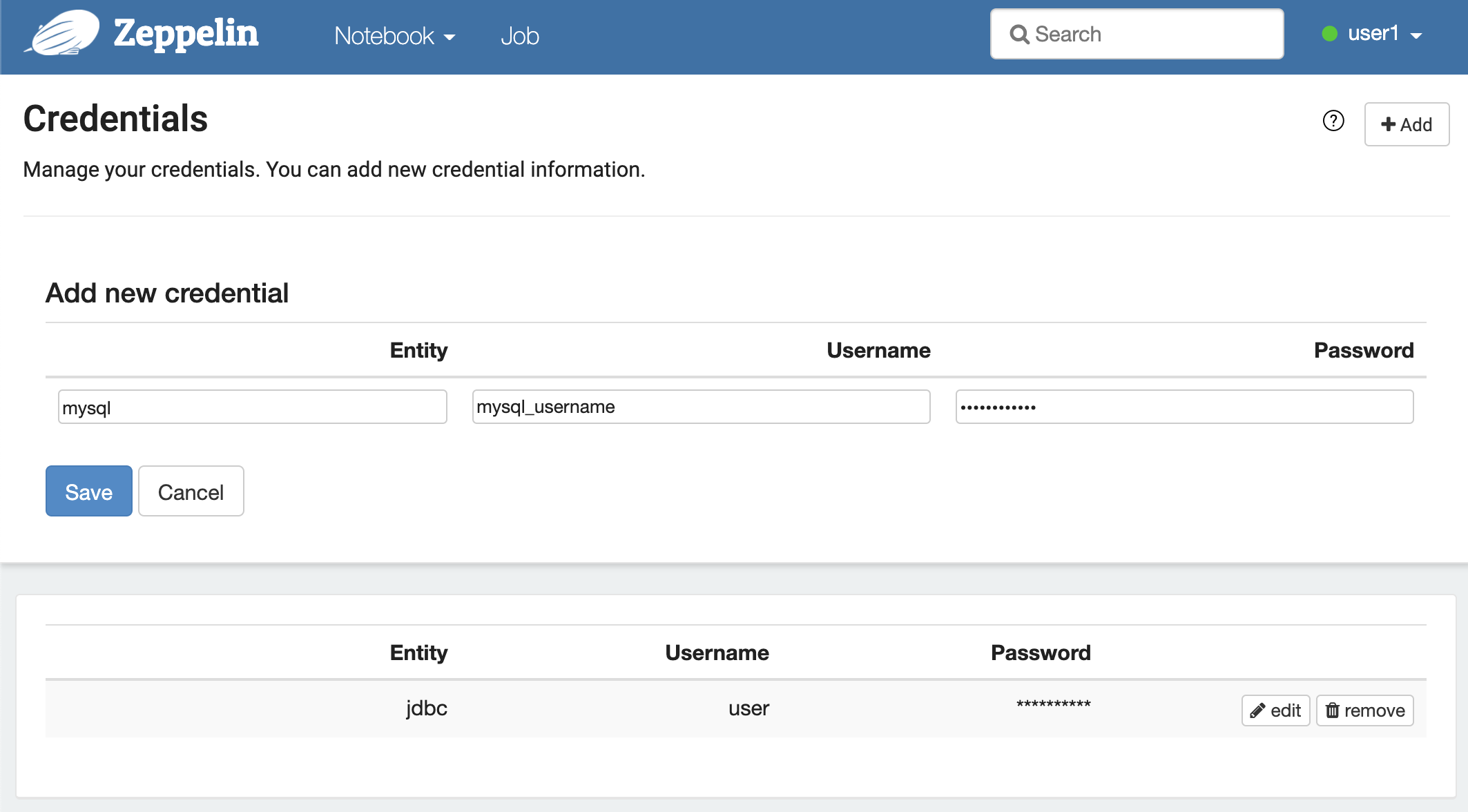1468x812 pixels.
Task: Cancel adding the new credential
Action: click(x=191, y=492)
